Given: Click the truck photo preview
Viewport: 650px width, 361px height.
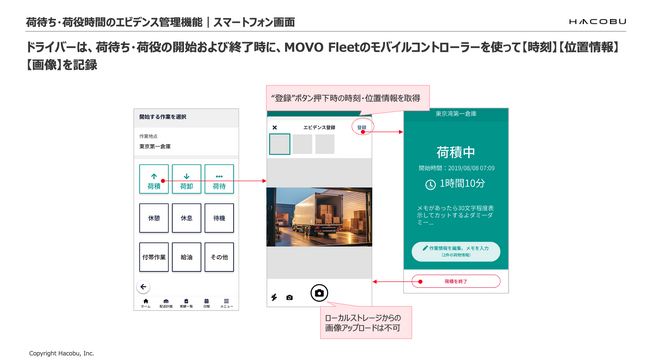Looking at the screenshot, I should pyautogui.click(x=319, y=217).
